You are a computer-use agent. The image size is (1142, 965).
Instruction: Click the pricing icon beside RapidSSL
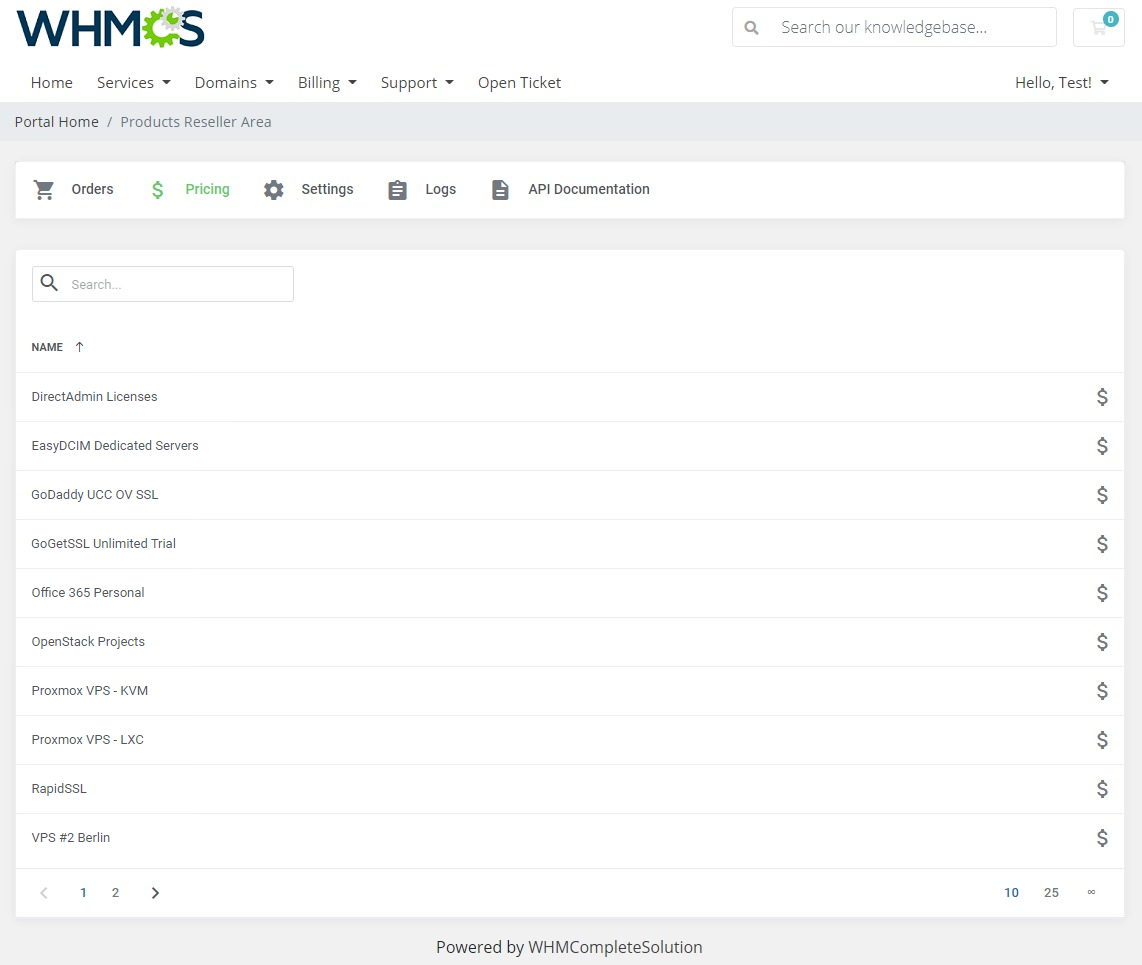point(1103,788)
